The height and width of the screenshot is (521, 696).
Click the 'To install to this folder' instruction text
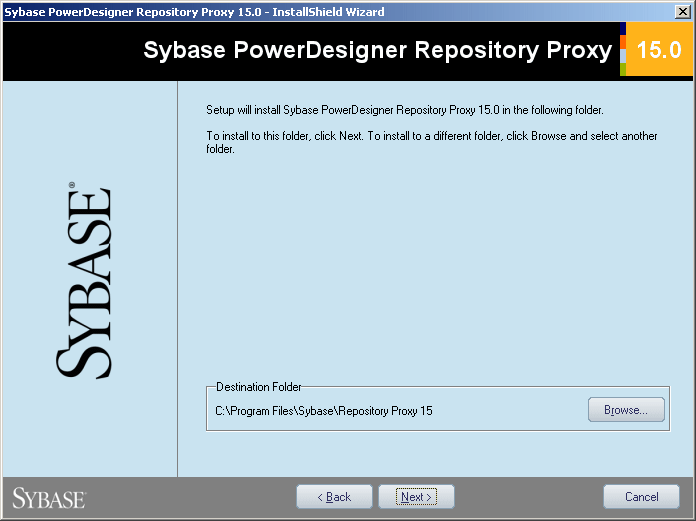[431, 142]
